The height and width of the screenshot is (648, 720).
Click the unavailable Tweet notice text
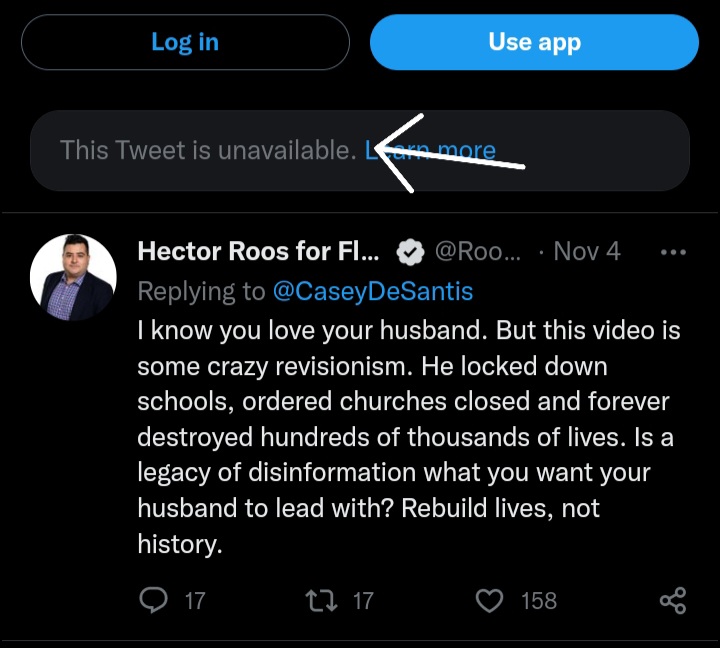tap(207, 151)
